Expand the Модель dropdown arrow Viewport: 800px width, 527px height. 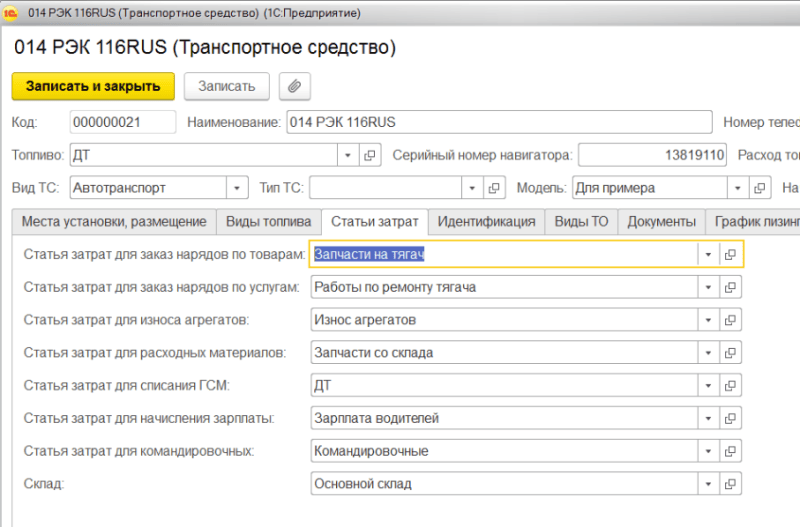coord(738,188)
